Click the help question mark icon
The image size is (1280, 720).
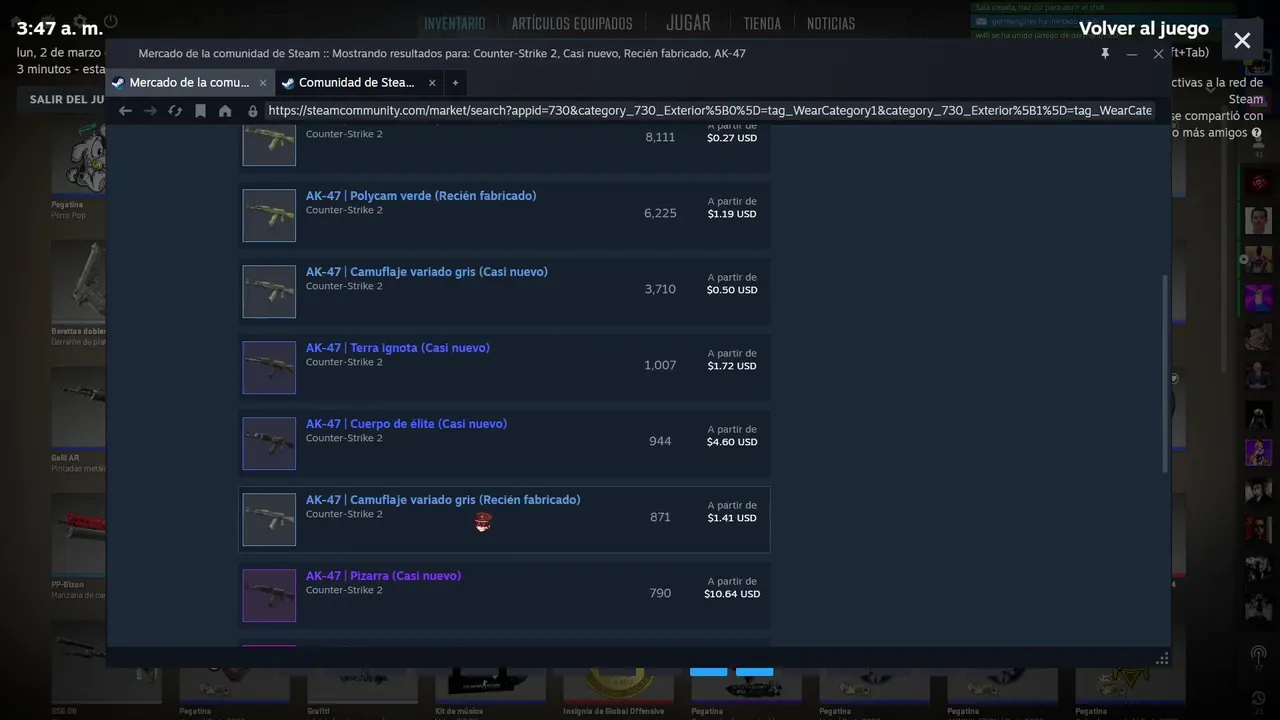point(1256,133)
